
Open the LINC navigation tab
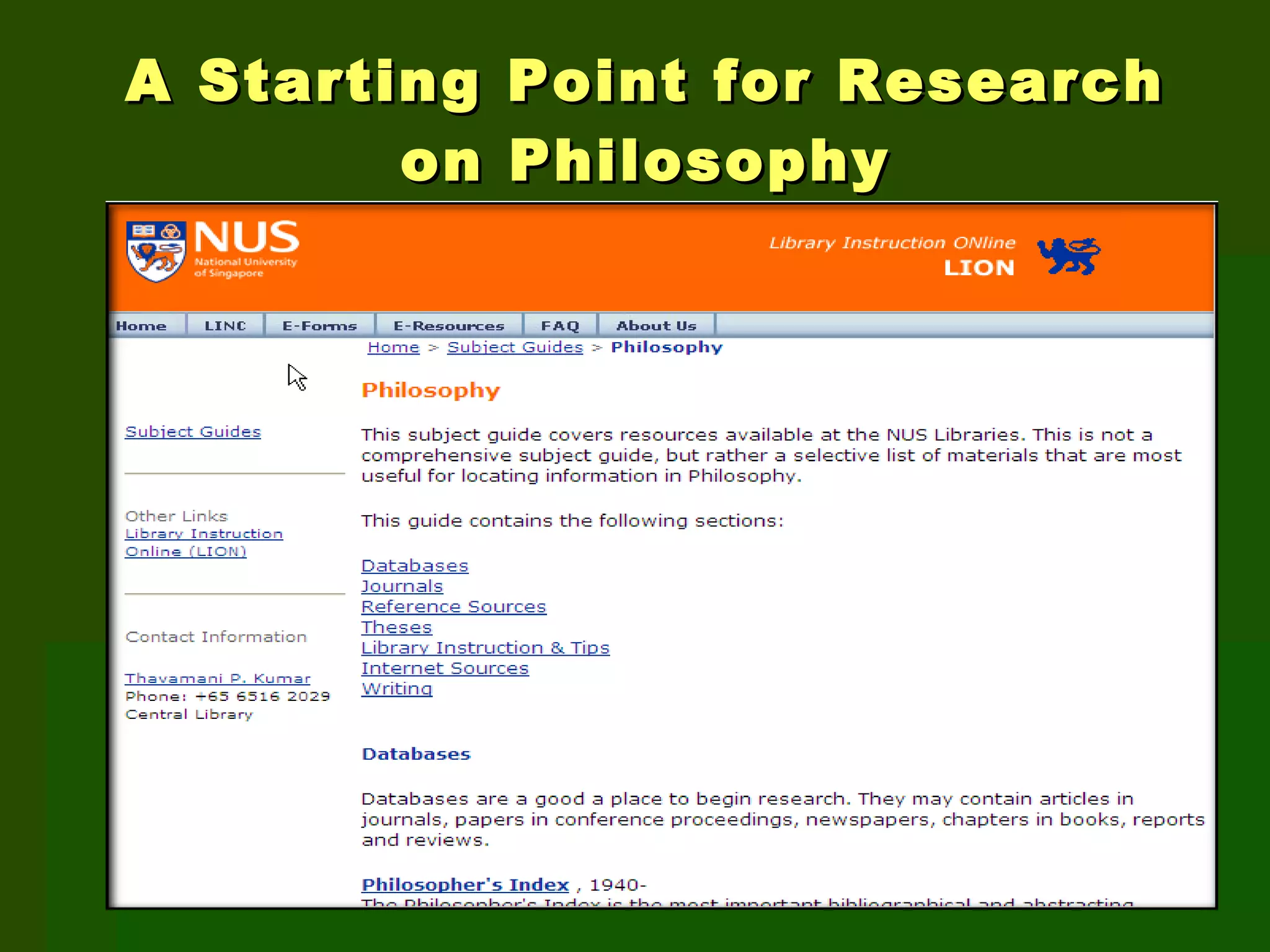click(x=226, y=326)
